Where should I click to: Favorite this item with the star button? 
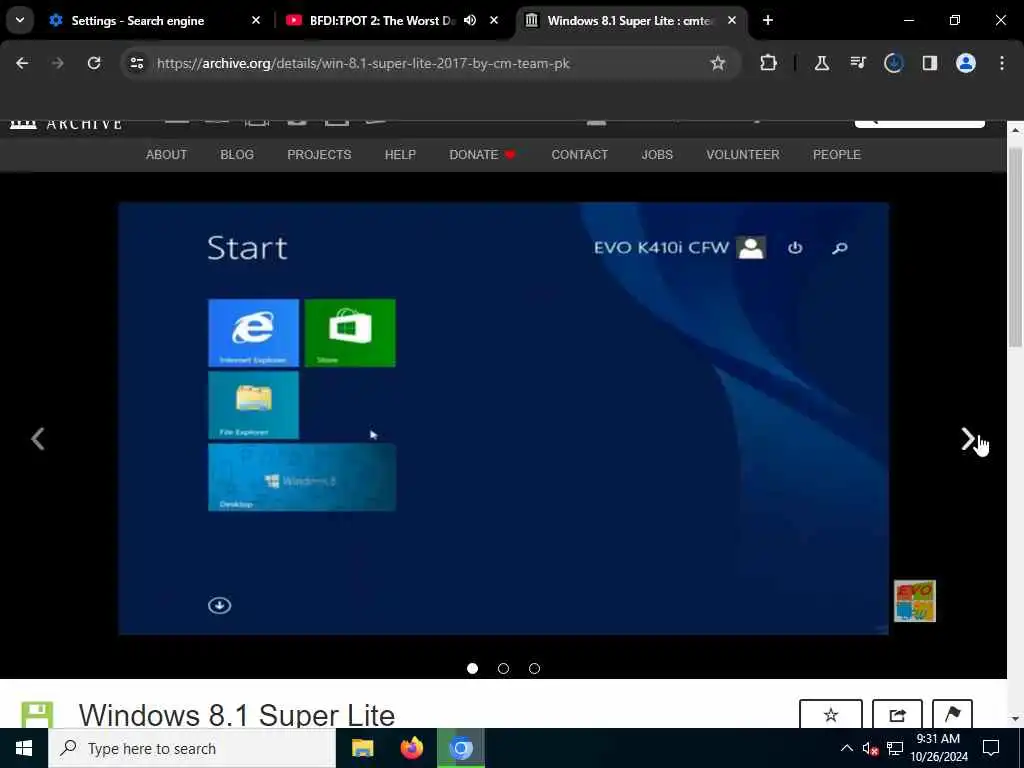coord(831,714)
